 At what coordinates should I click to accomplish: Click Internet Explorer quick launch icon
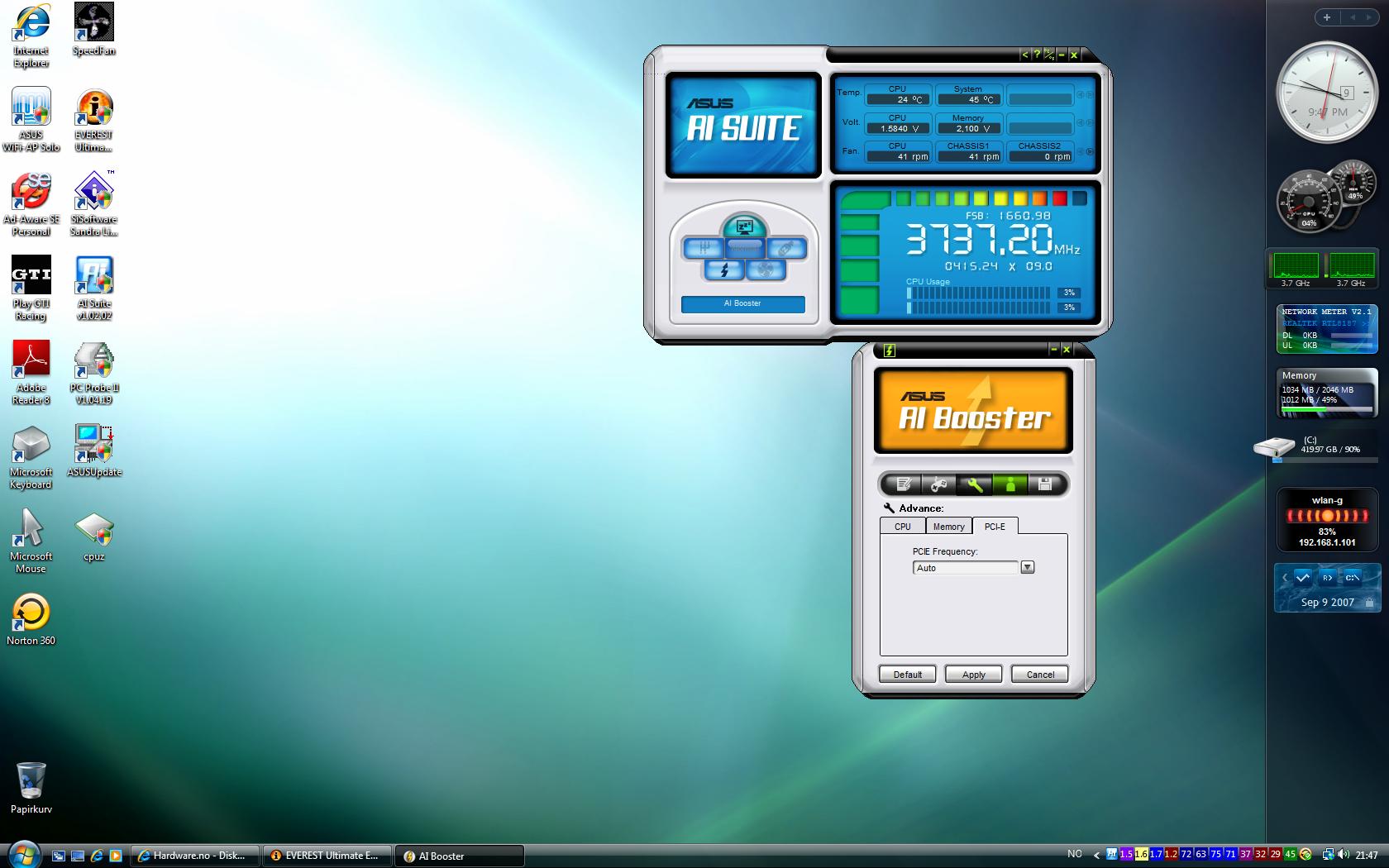pyautogui.click(x=97, y=856)
